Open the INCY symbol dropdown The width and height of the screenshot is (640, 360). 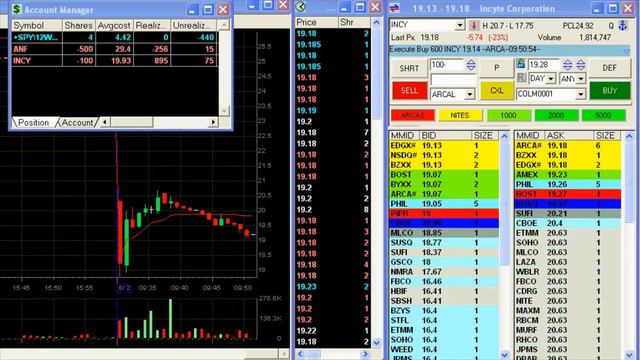point(460,25)
